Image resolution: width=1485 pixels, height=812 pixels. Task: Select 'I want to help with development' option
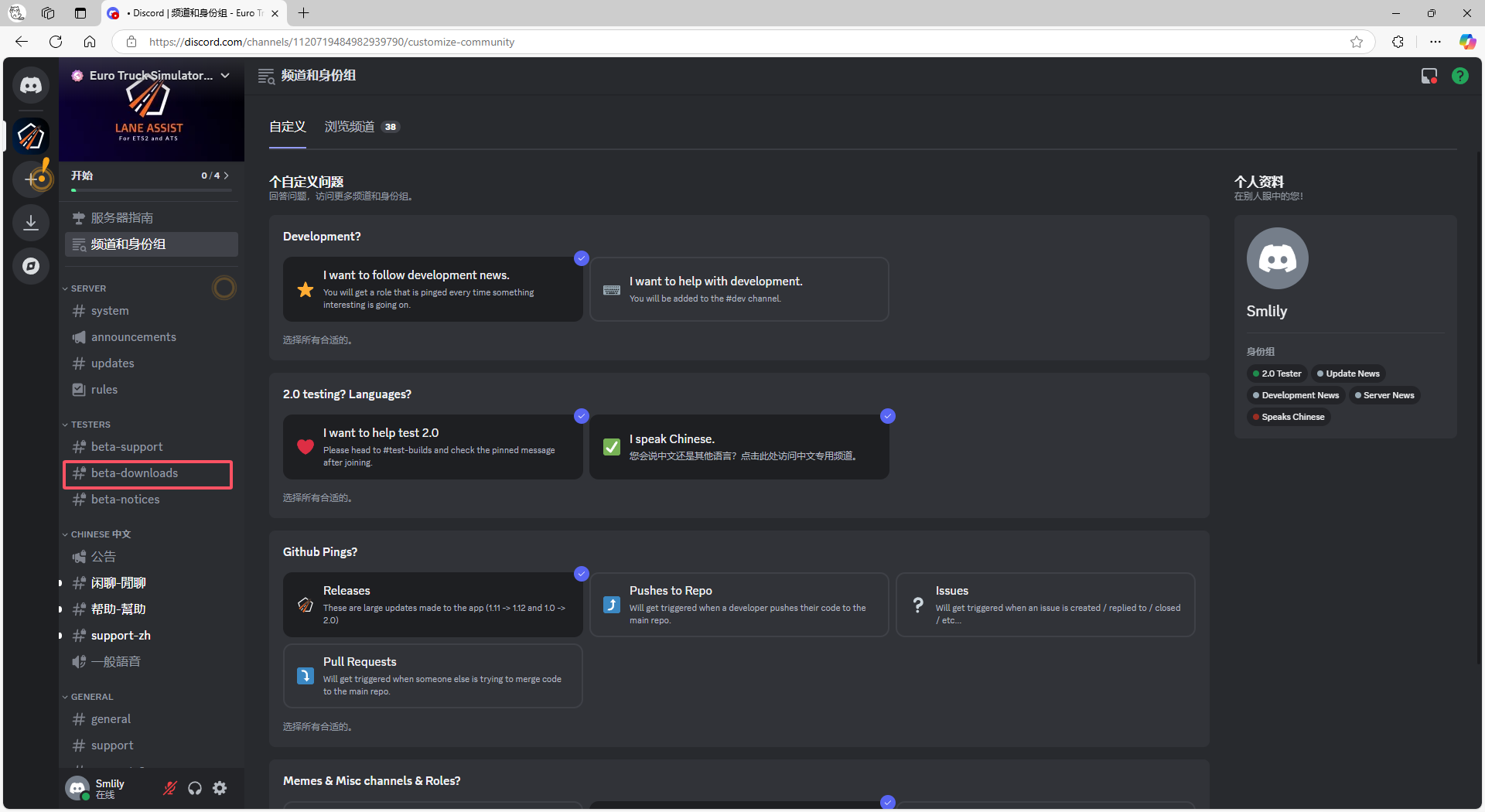[739, 289]
